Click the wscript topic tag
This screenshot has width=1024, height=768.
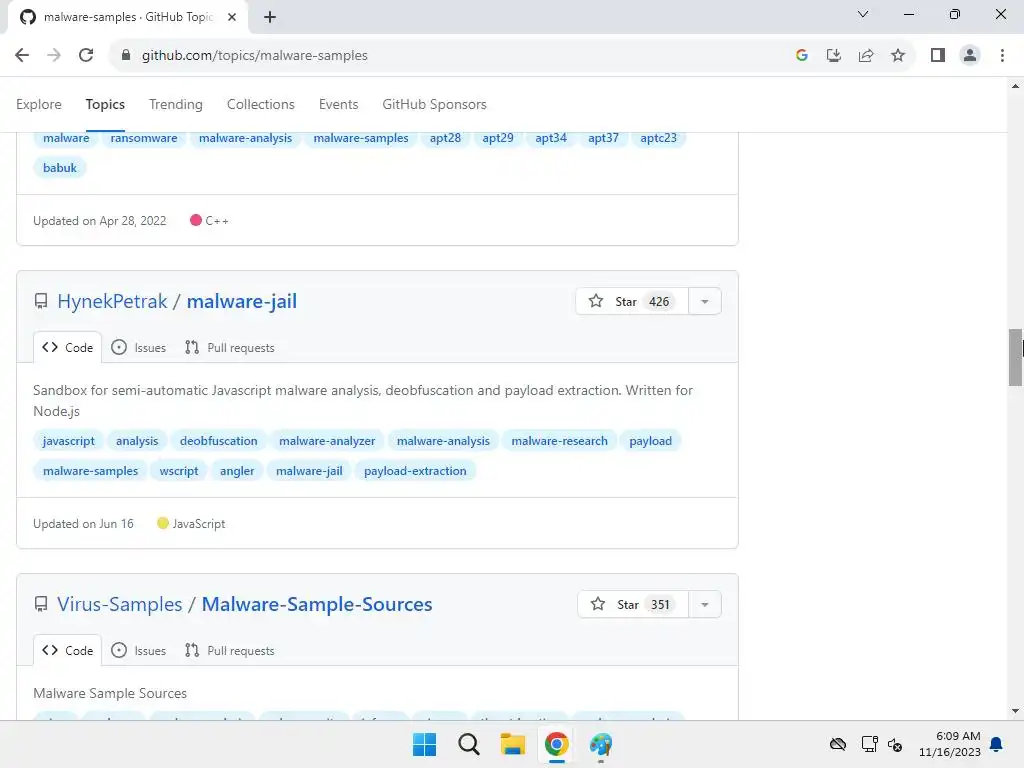(179, 471)
